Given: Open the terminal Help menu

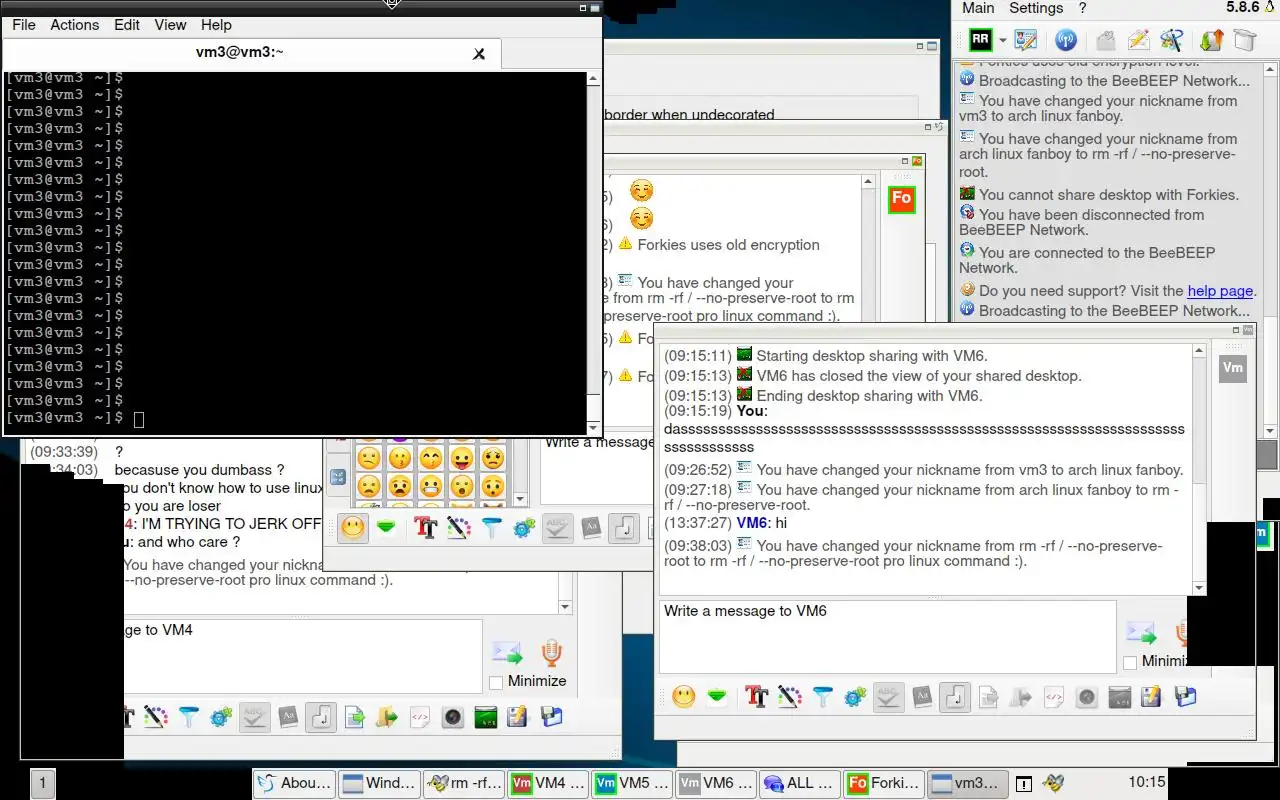Looking at the screenshot, I should pos(216,25).
